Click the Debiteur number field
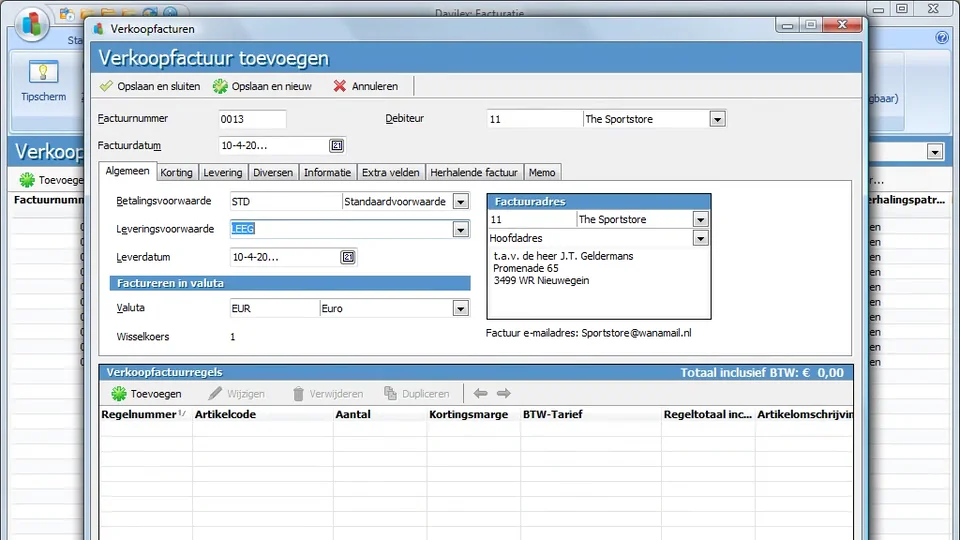This screenshot has width=960, height=540. tap(534, 119)
